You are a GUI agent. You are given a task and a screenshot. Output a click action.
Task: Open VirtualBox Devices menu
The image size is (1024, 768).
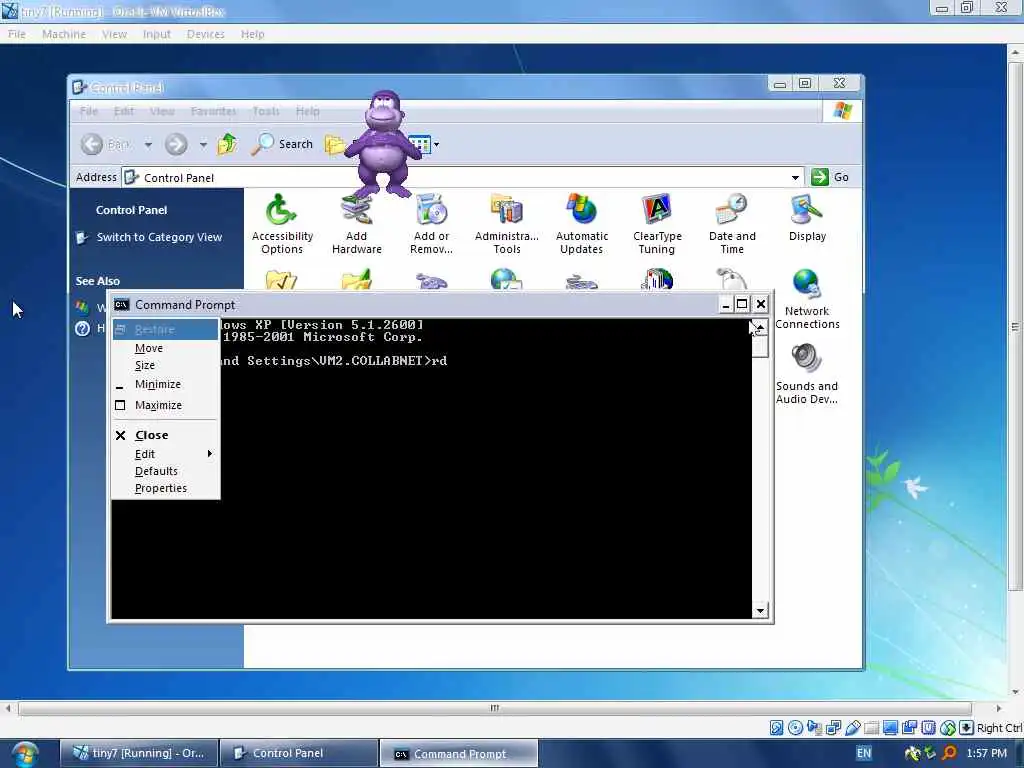click(x=206, y=34)
